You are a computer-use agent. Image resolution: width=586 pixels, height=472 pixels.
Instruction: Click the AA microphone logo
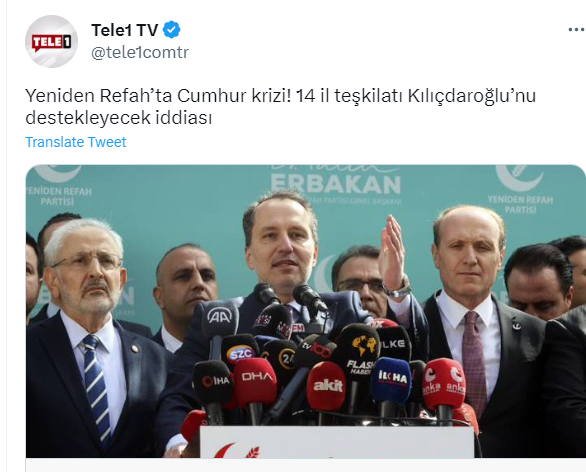click(220, 317)
